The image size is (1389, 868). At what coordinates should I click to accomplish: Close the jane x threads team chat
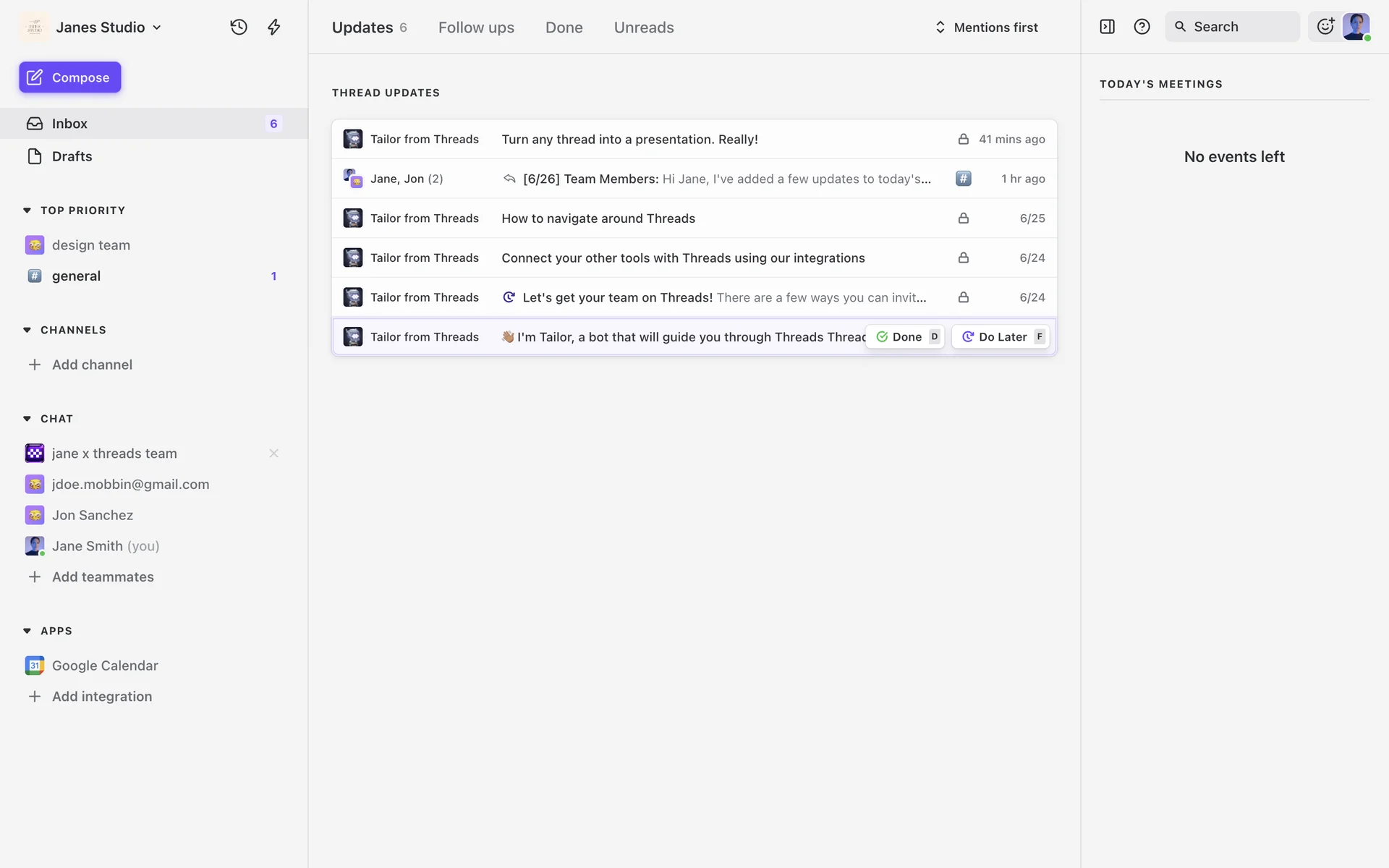point(273,454)
